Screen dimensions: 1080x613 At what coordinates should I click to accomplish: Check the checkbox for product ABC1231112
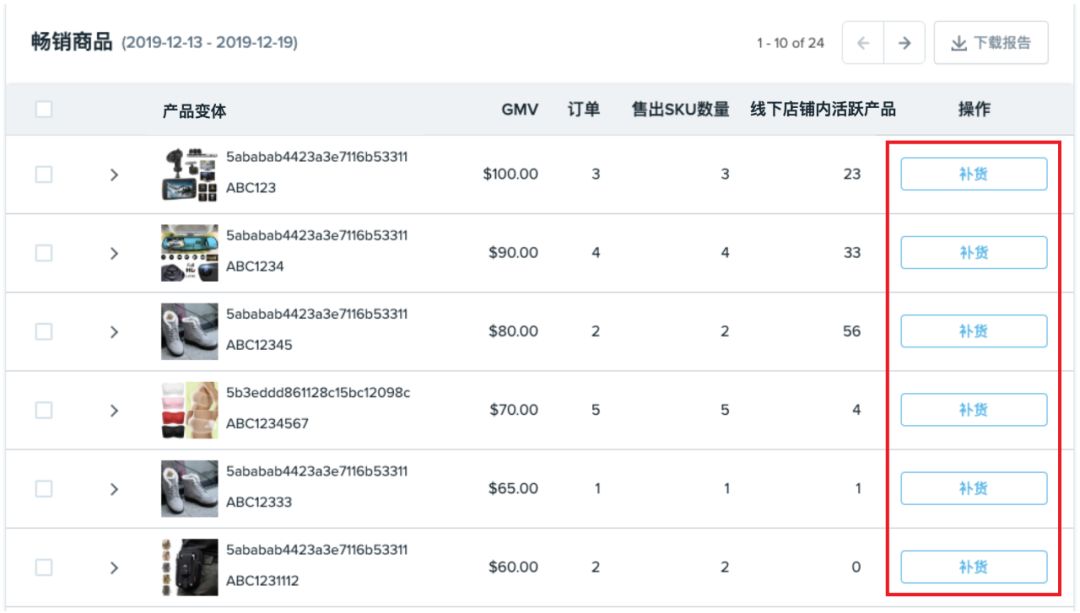pos(42,566)
